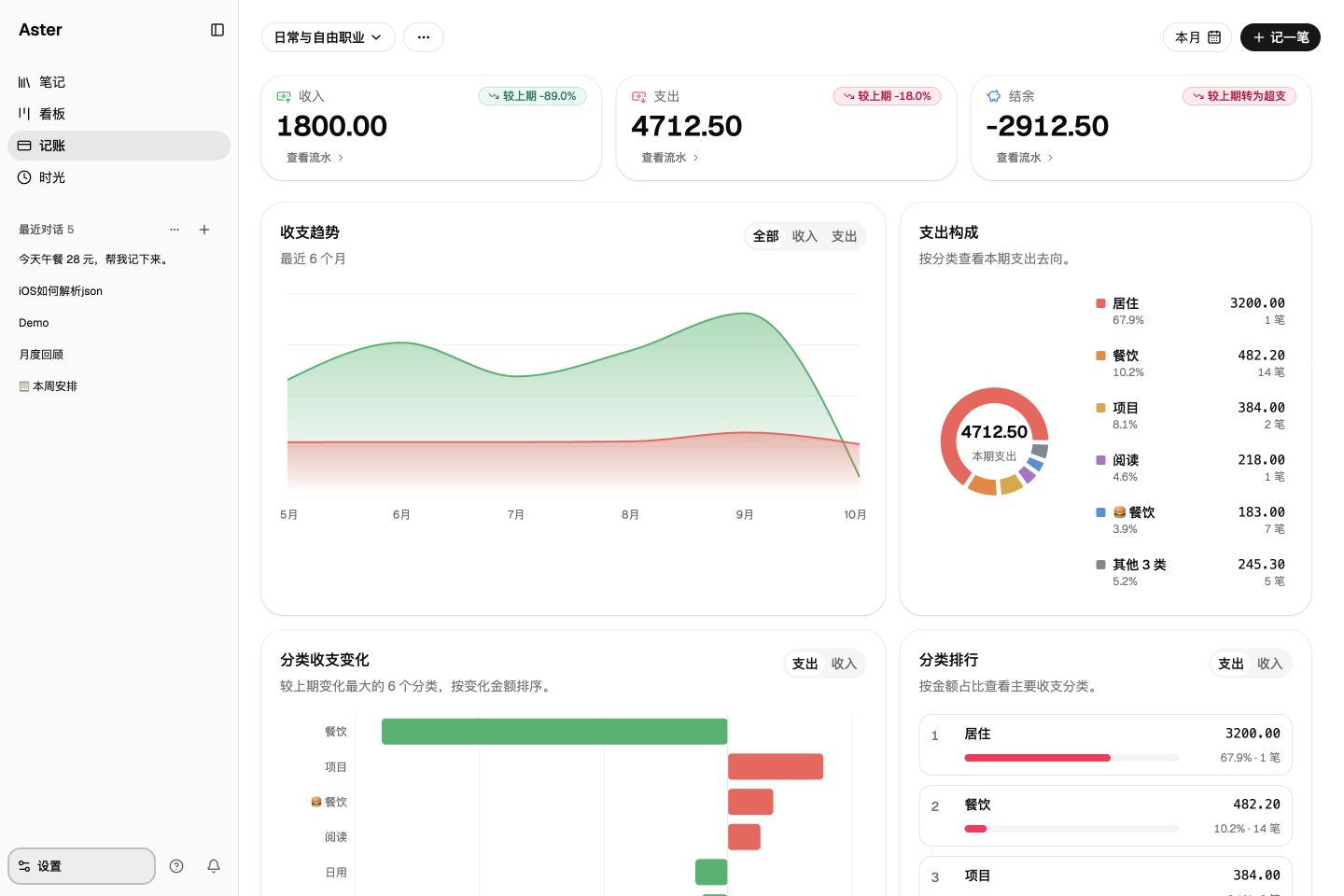
Task: Click 居住 red legend swatch
Action: 1100,303
